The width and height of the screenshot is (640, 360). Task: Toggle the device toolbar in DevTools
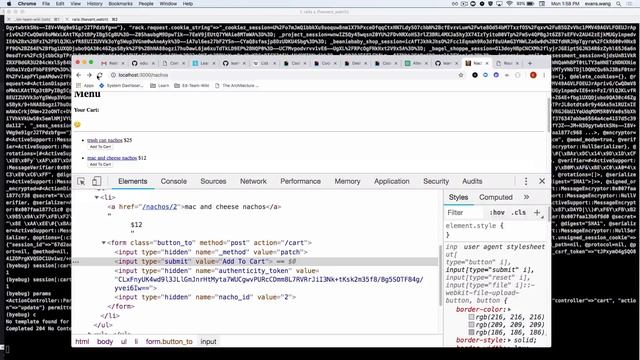[x=96, y=181]
